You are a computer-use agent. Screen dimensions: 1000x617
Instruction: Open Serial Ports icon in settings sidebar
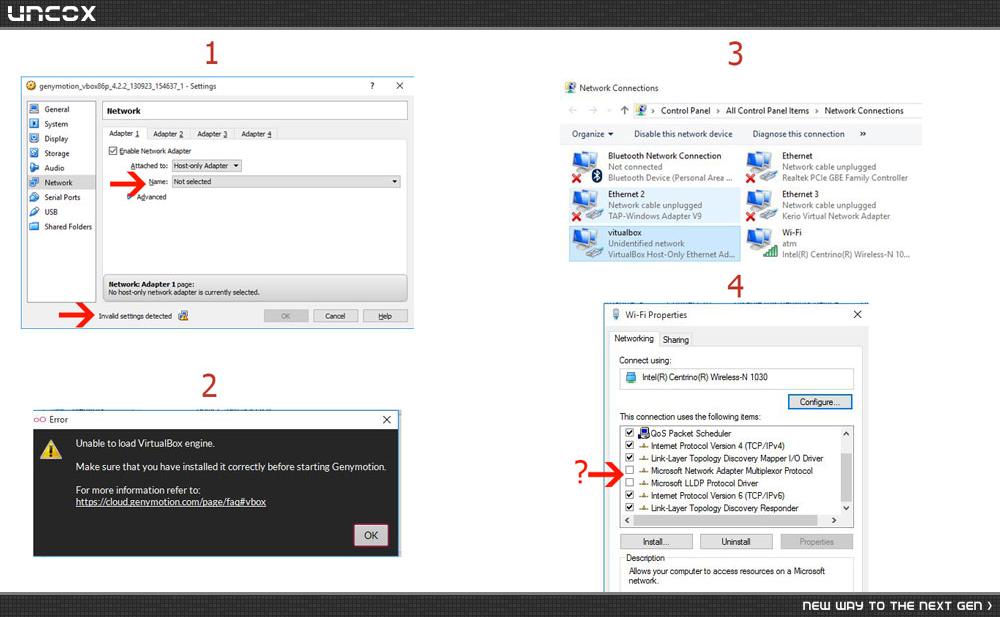pyautogui.click(x=34, y=197)
